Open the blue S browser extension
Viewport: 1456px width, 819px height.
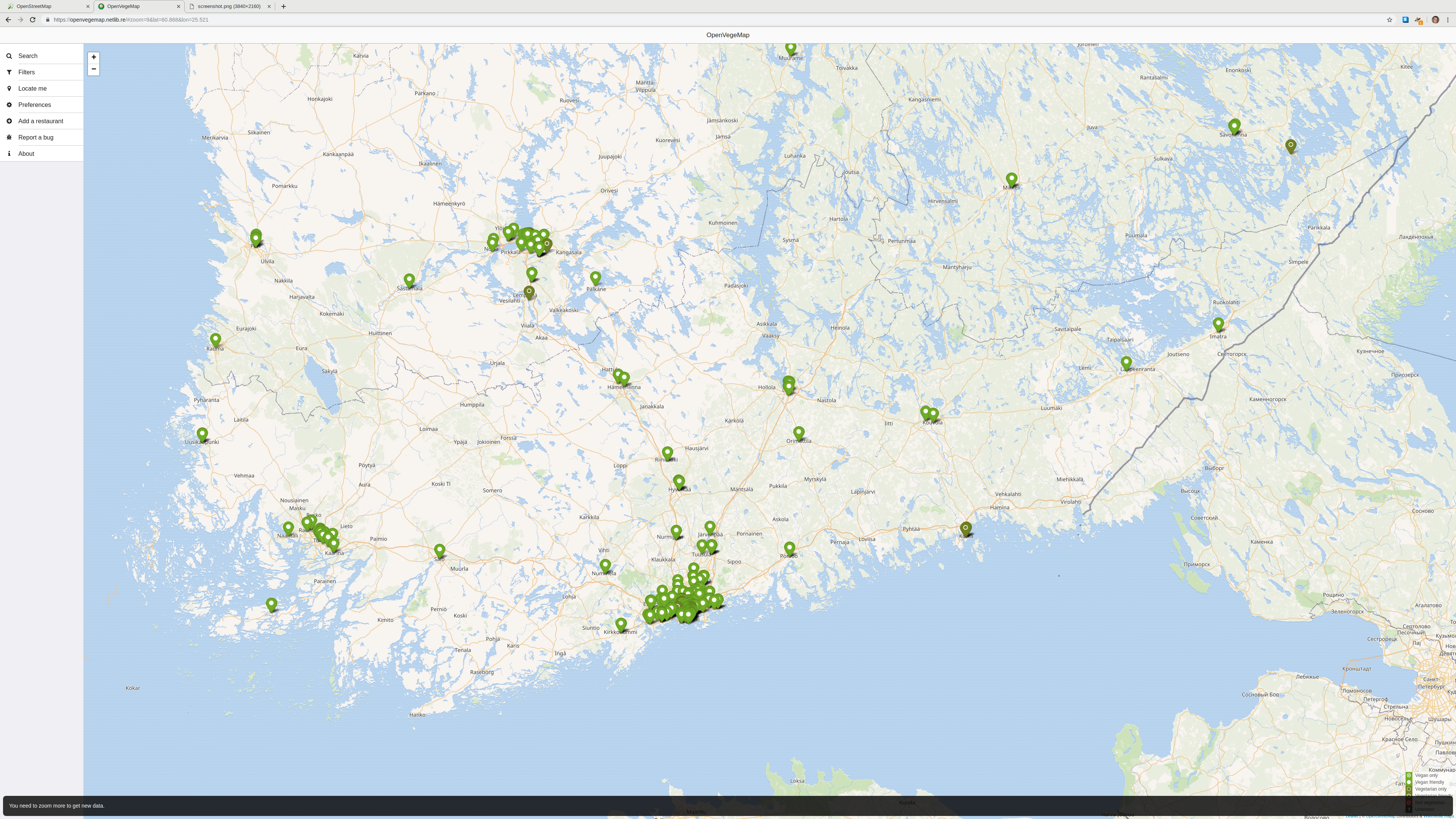[x=1405, y=20]
